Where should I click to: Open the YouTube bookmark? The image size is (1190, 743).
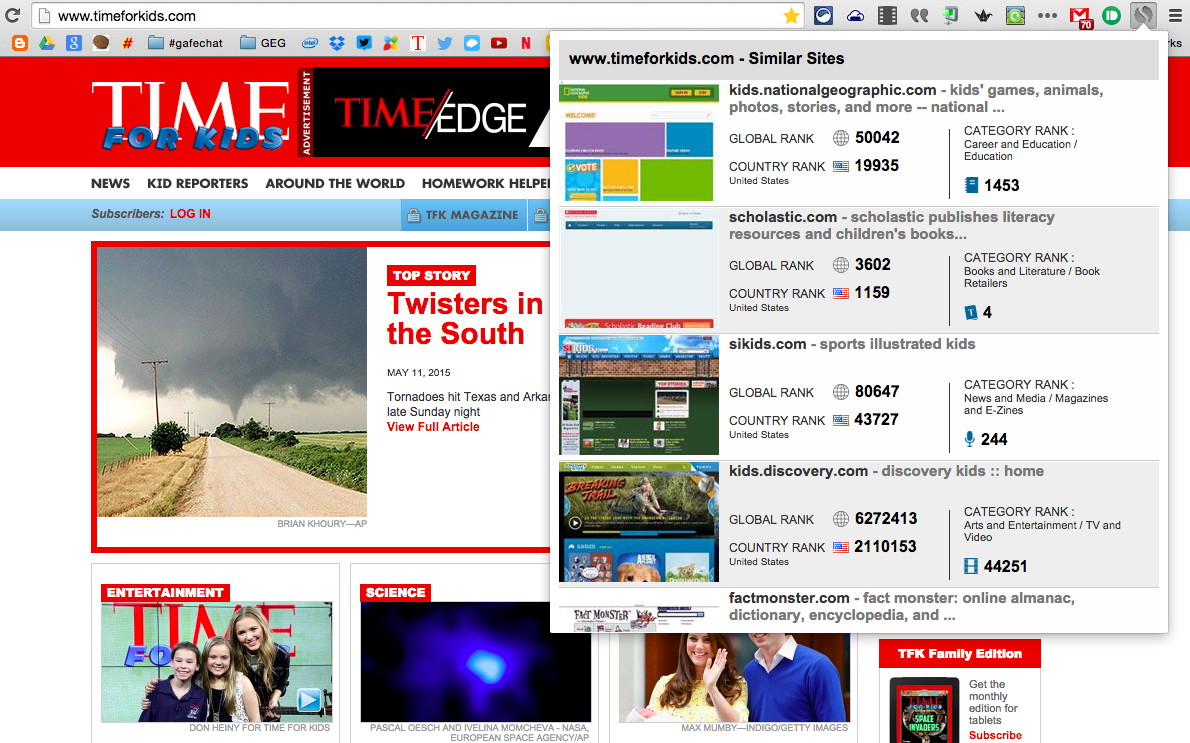point(499,43)
